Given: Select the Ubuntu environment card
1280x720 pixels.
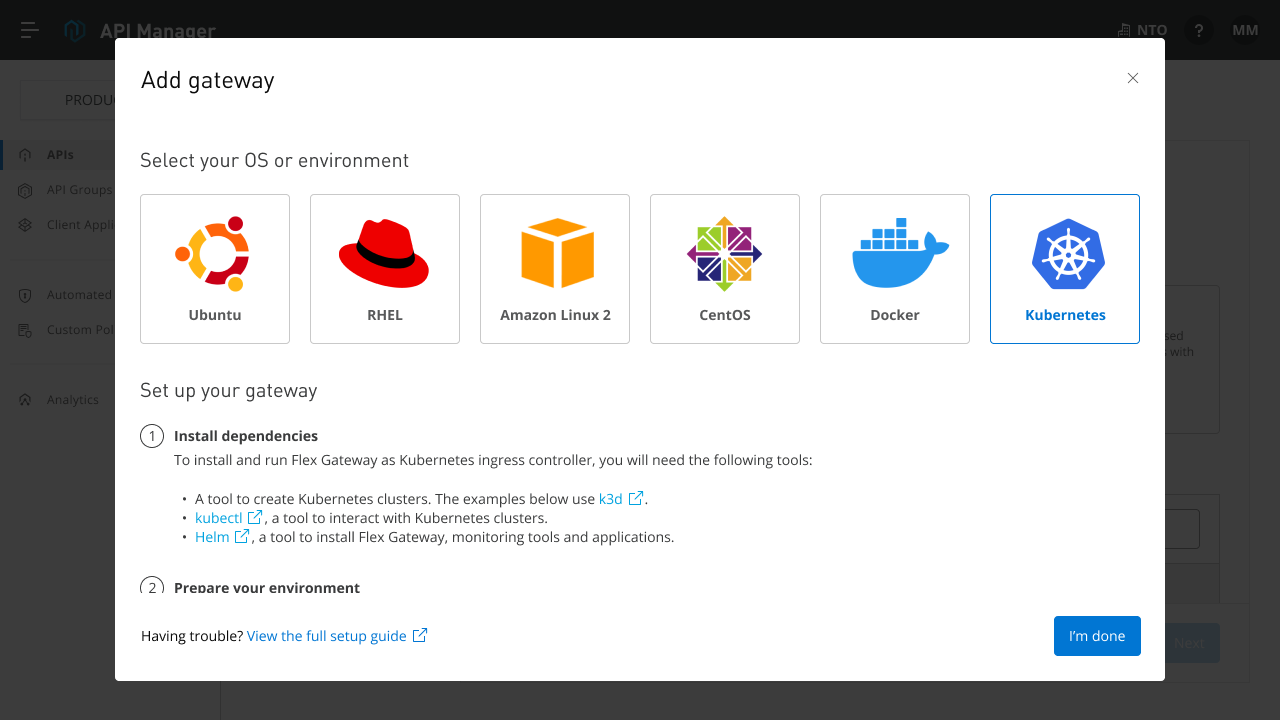Looking at the screenshot, I should point(215,269).
